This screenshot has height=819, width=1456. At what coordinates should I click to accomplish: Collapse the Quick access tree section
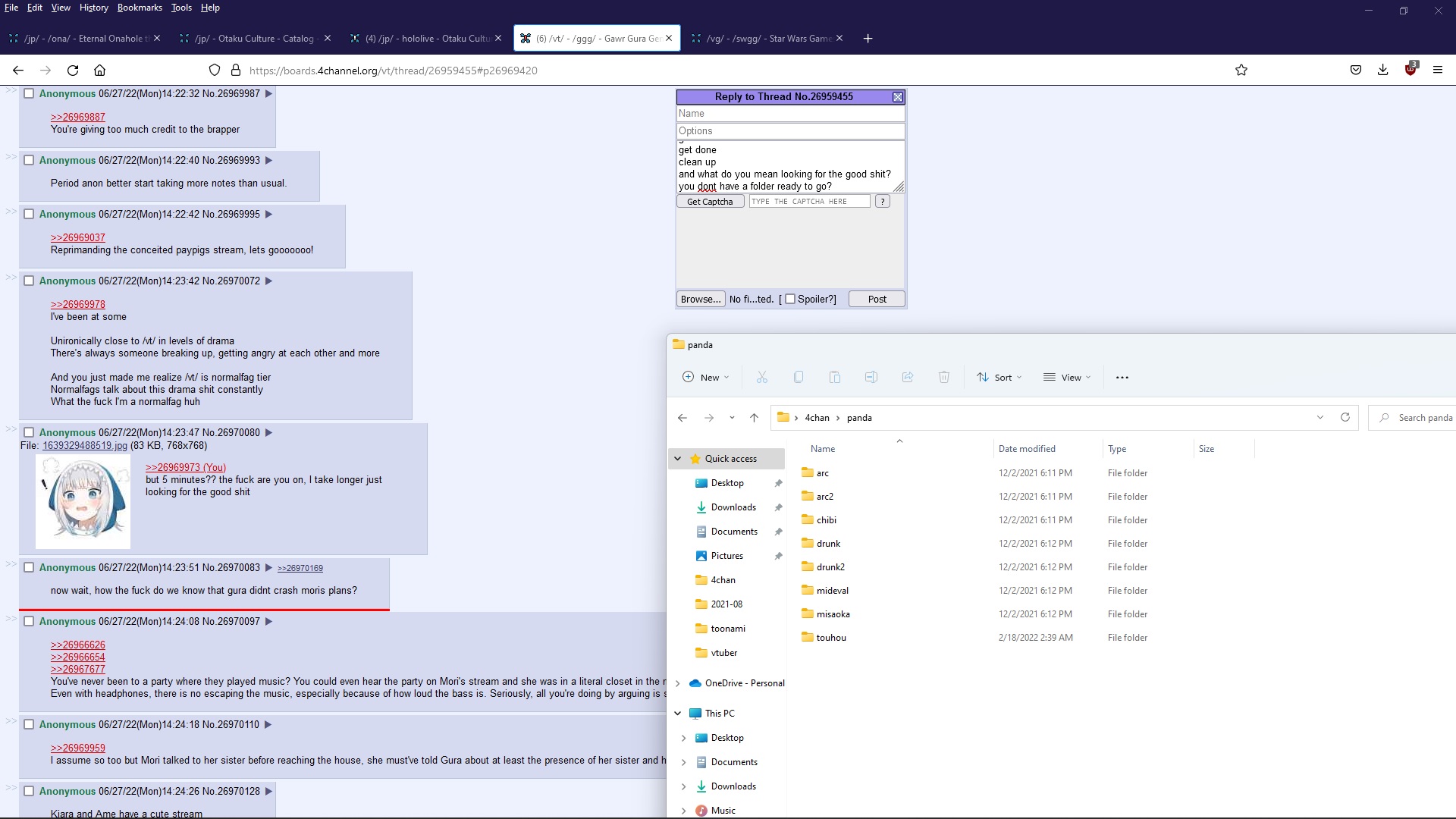(x=678, y=459)
